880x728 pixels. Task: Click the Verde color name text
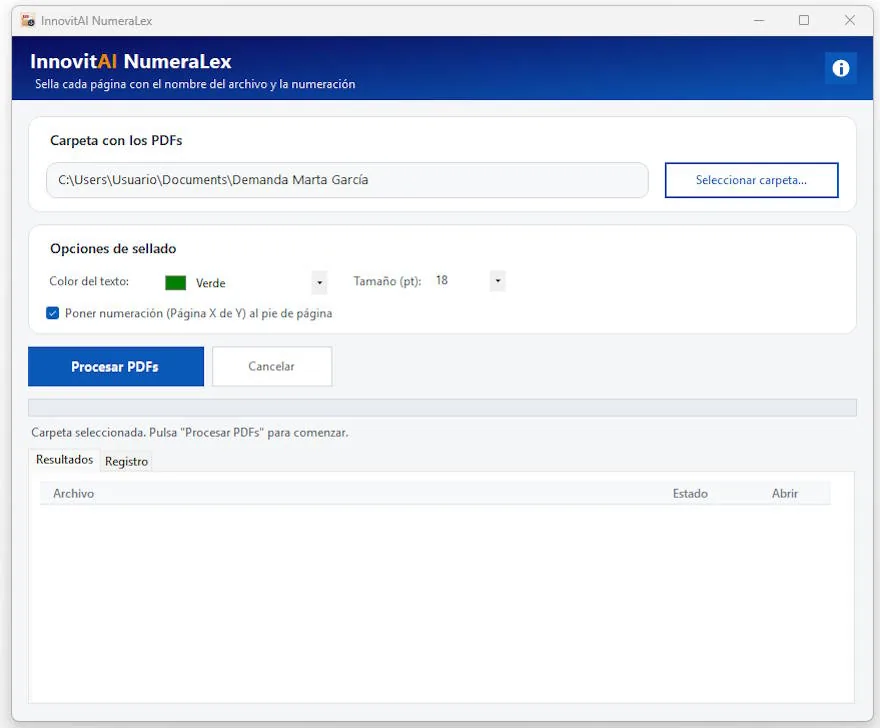pyautogui.click(x=210, y=283)
